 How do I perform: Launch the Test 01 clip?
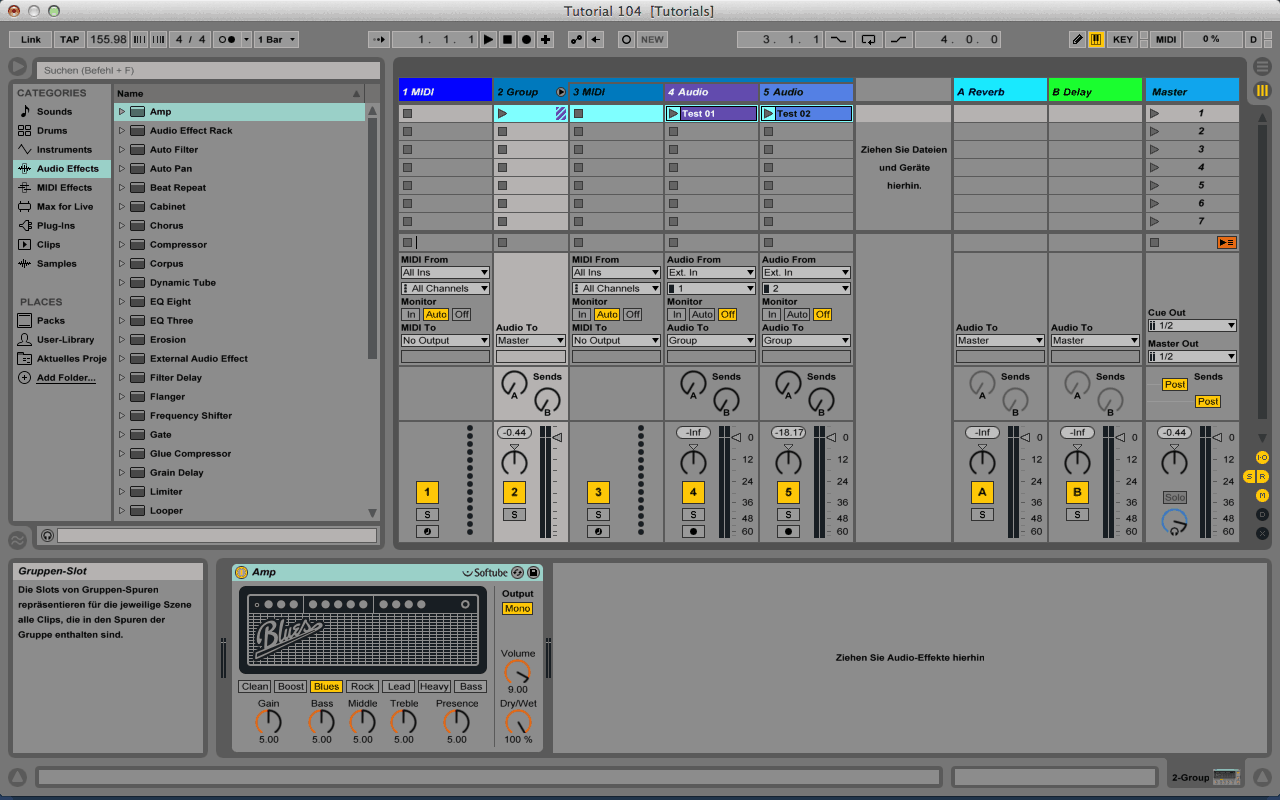673,114
